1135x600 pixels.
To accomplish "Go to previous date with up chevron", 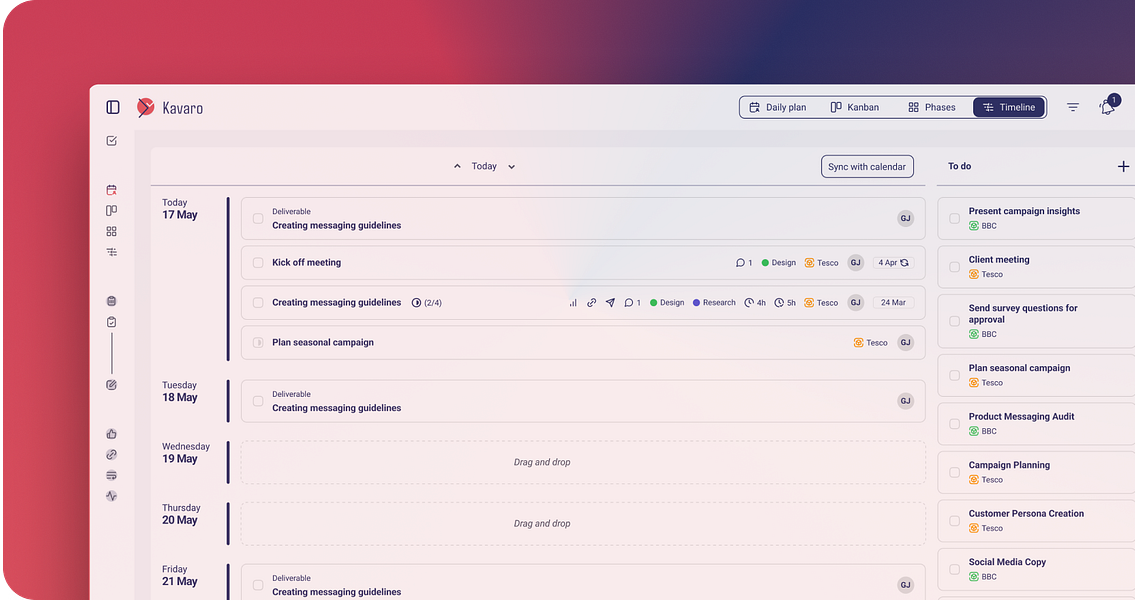I will pos(457,166).
